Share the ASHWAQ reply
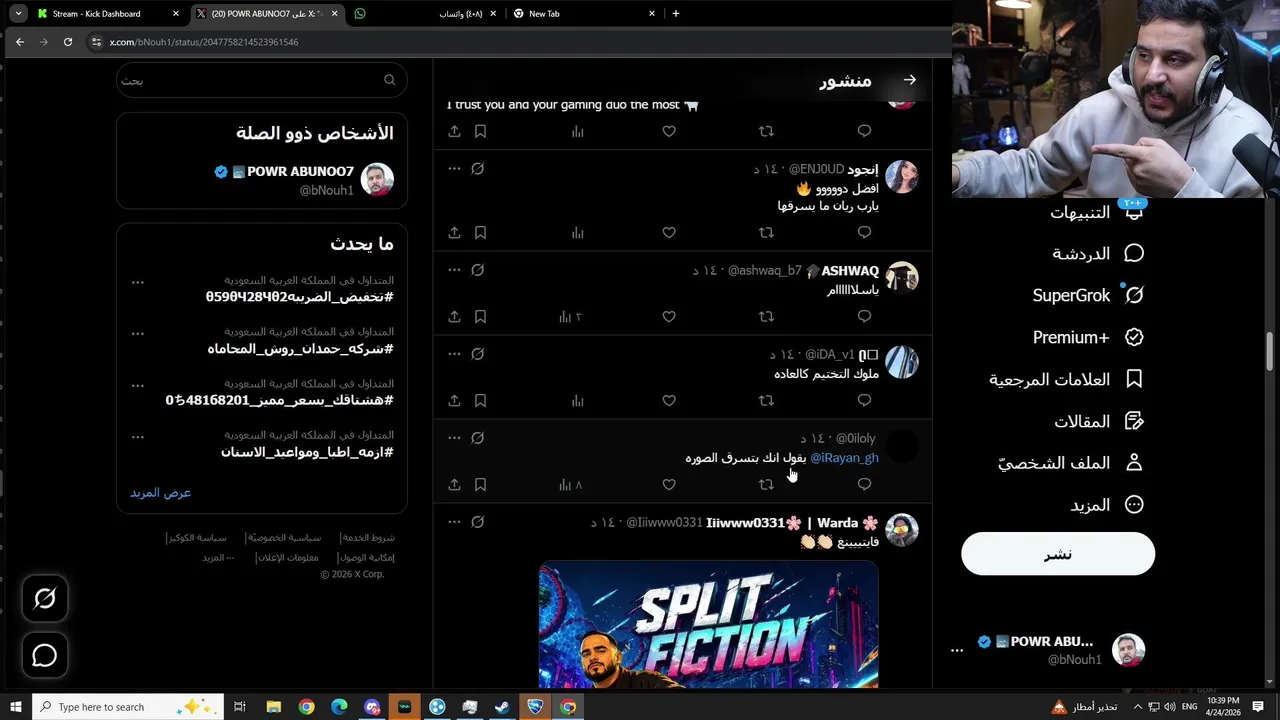 point(454,317)
